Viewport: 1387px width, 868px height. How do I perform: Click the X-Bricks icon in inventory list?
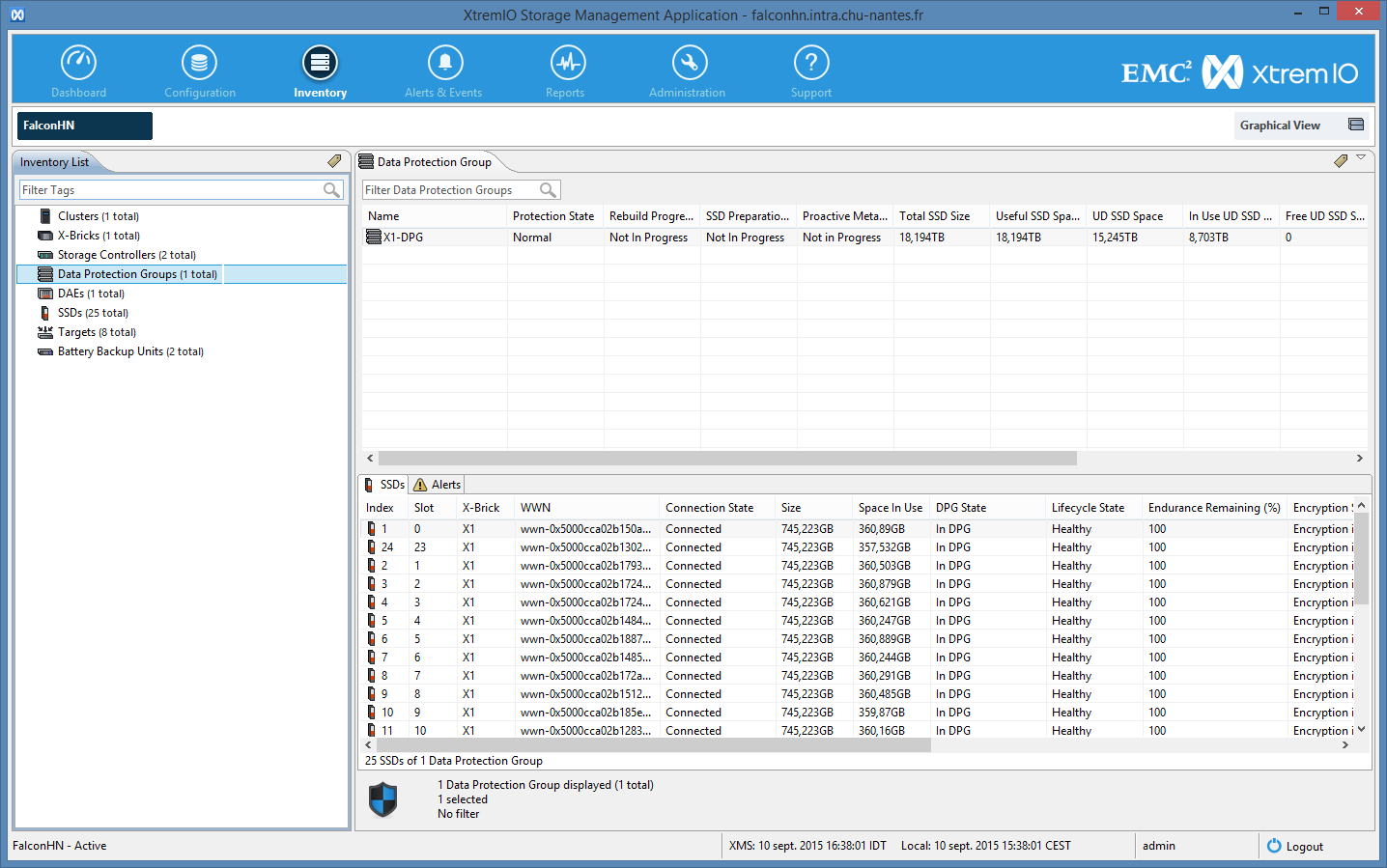point(45,236)
